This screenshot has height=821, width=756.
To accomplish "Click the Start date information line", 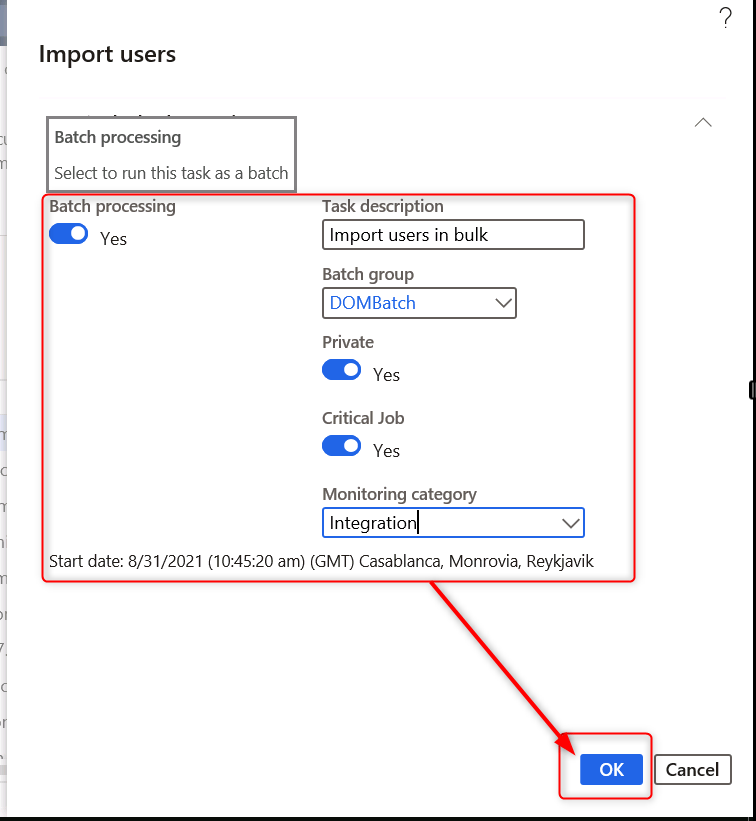I will [x=321, y=561].
